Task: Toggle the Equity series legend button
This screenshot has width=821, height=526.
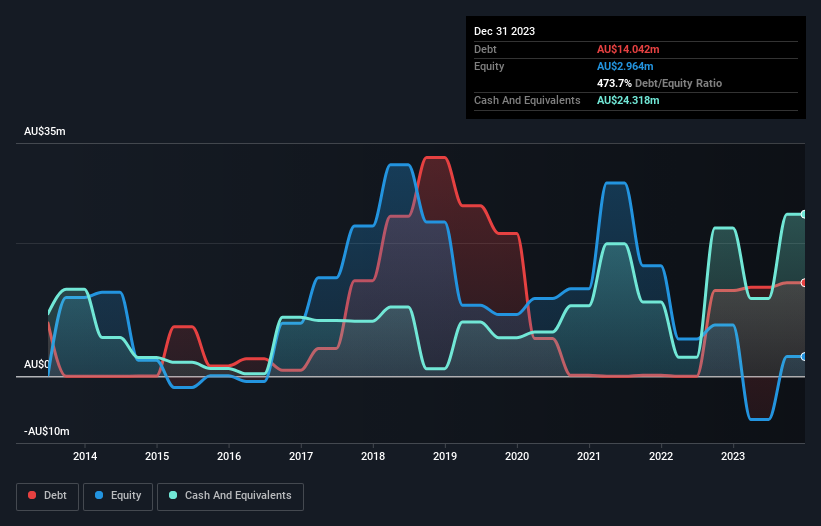Action: click(118, 496)
